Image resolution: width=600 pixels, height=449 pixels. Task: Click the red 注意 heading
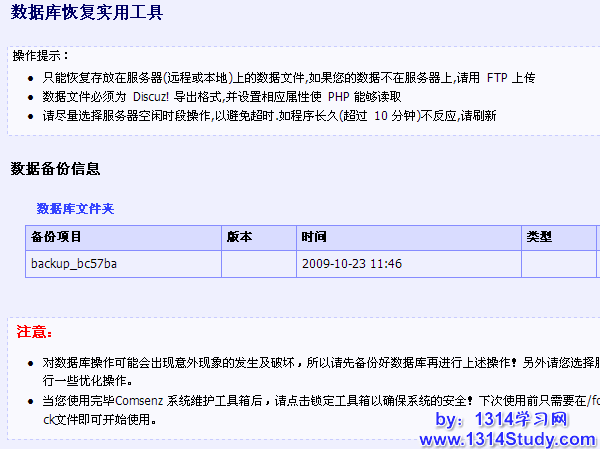click(35, 331)
